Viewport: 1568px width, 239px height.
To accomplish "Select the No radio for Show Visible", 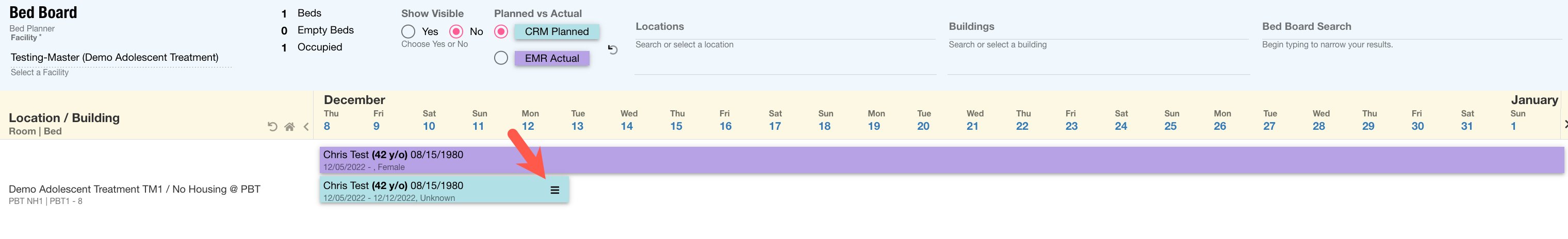I will pos(456,31).
